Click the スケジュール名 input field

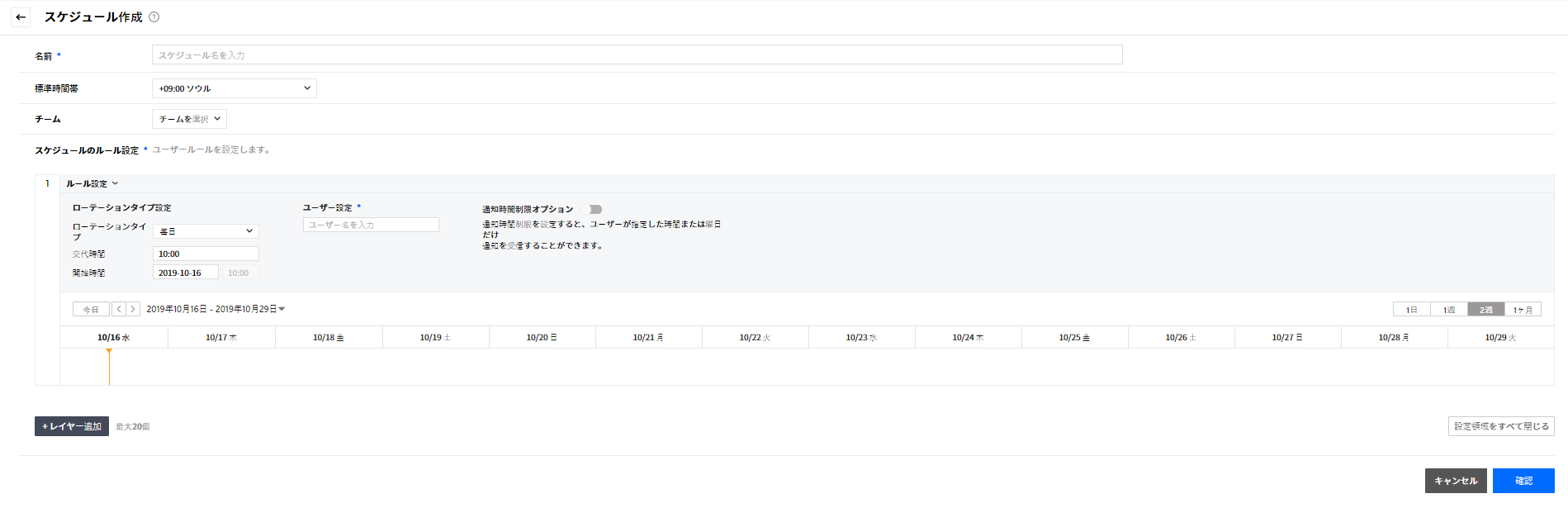pyautogui.click(x=637, y=55)
